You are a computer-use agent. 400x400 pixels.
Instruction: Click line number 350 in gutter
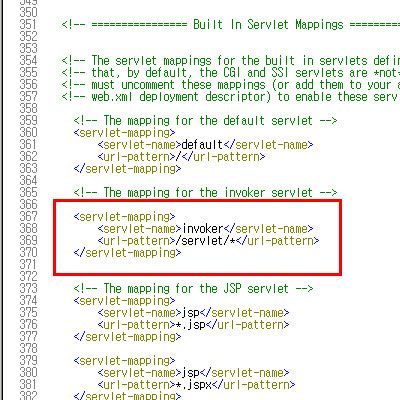[x=28, y=13]
